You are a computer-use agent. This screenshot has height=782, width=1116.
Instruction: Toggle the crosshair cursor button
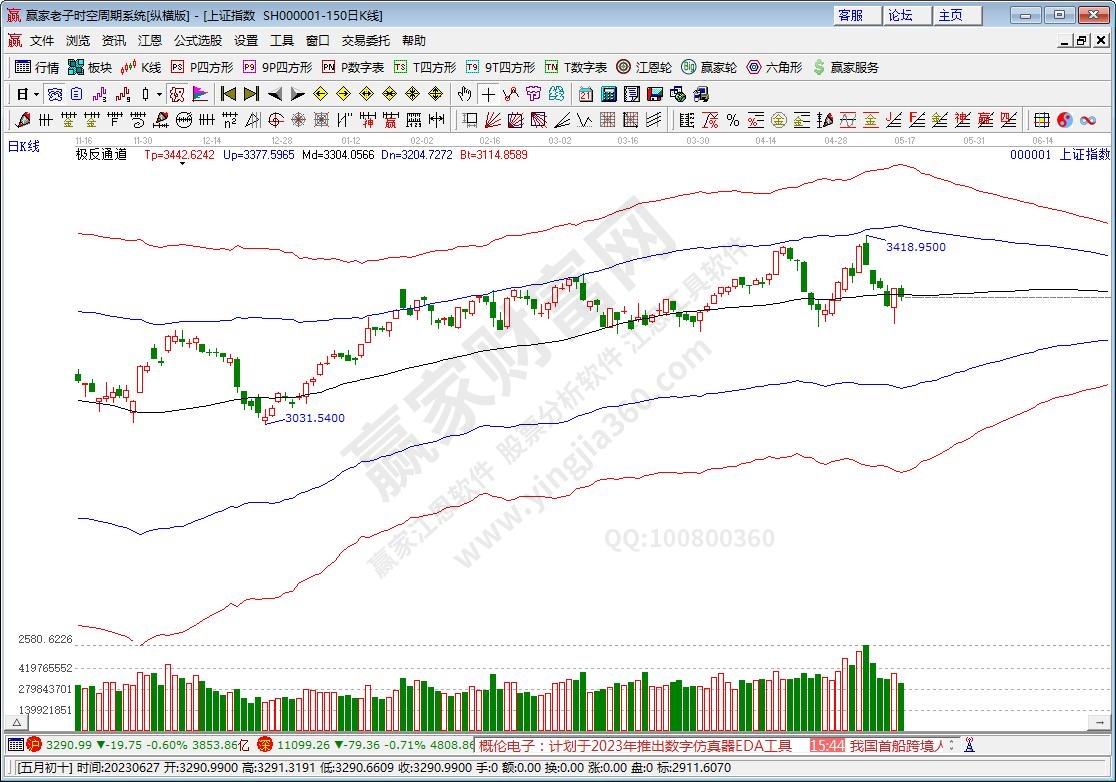487,94
